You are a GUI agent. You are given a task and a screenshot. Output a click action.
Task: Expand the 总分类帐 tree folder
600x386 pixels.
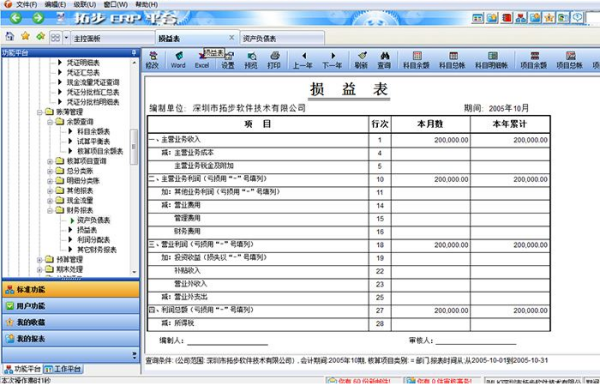tap(50, 171)
